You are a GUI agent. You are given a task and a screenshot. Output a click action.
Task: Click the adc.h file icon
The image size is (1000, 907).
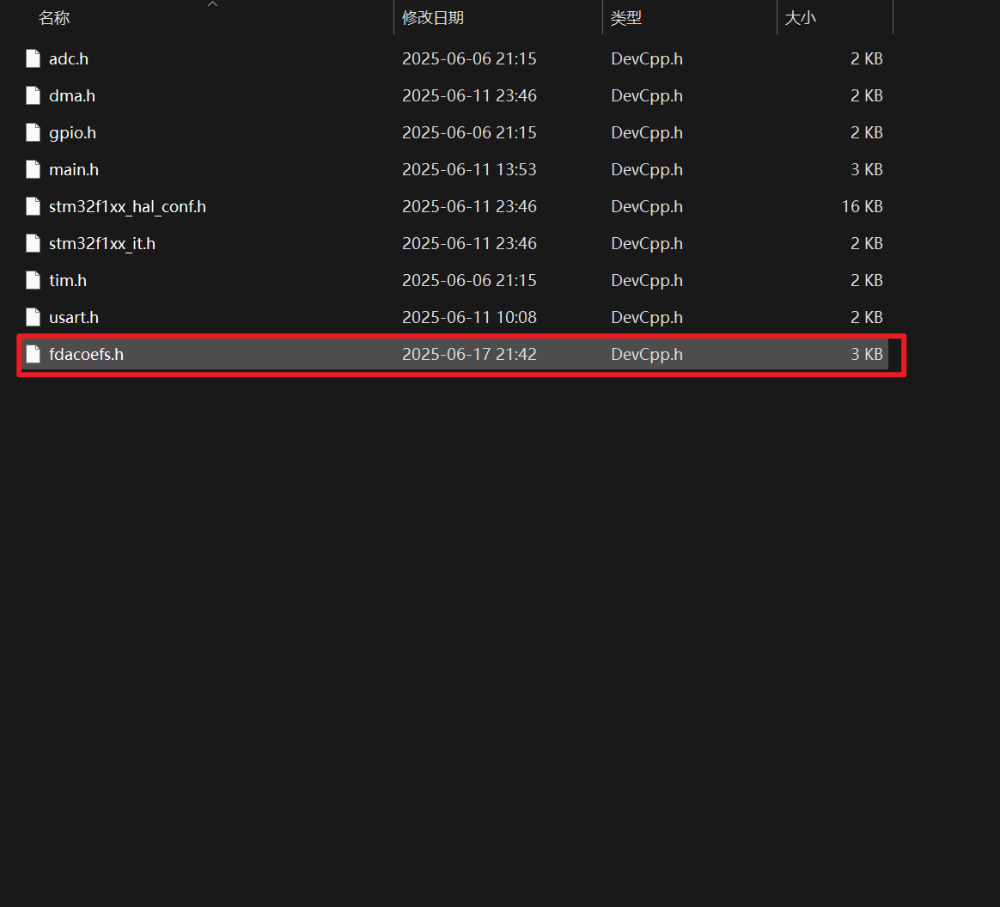tap(33, 59)
